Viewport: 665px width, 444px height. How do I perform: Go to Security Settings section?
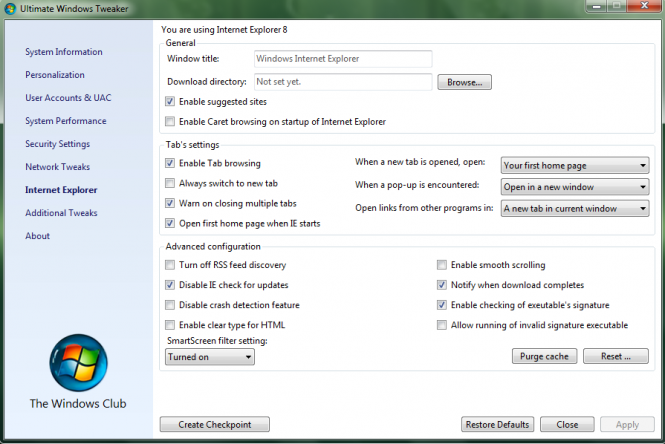coord(58,144)
